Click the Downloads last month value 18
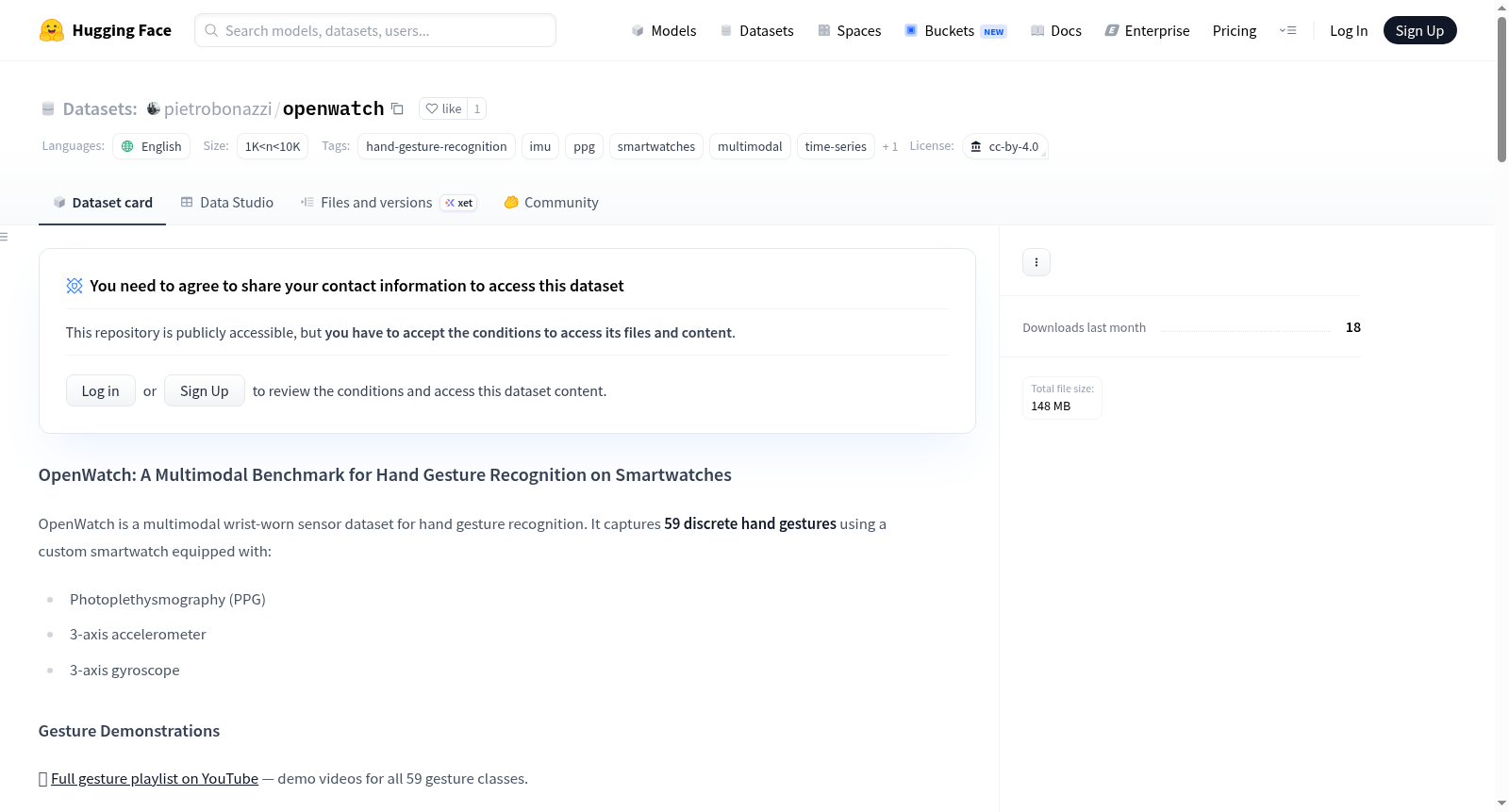This screenshot has height=812, width=1509. tap(1353, 327)
